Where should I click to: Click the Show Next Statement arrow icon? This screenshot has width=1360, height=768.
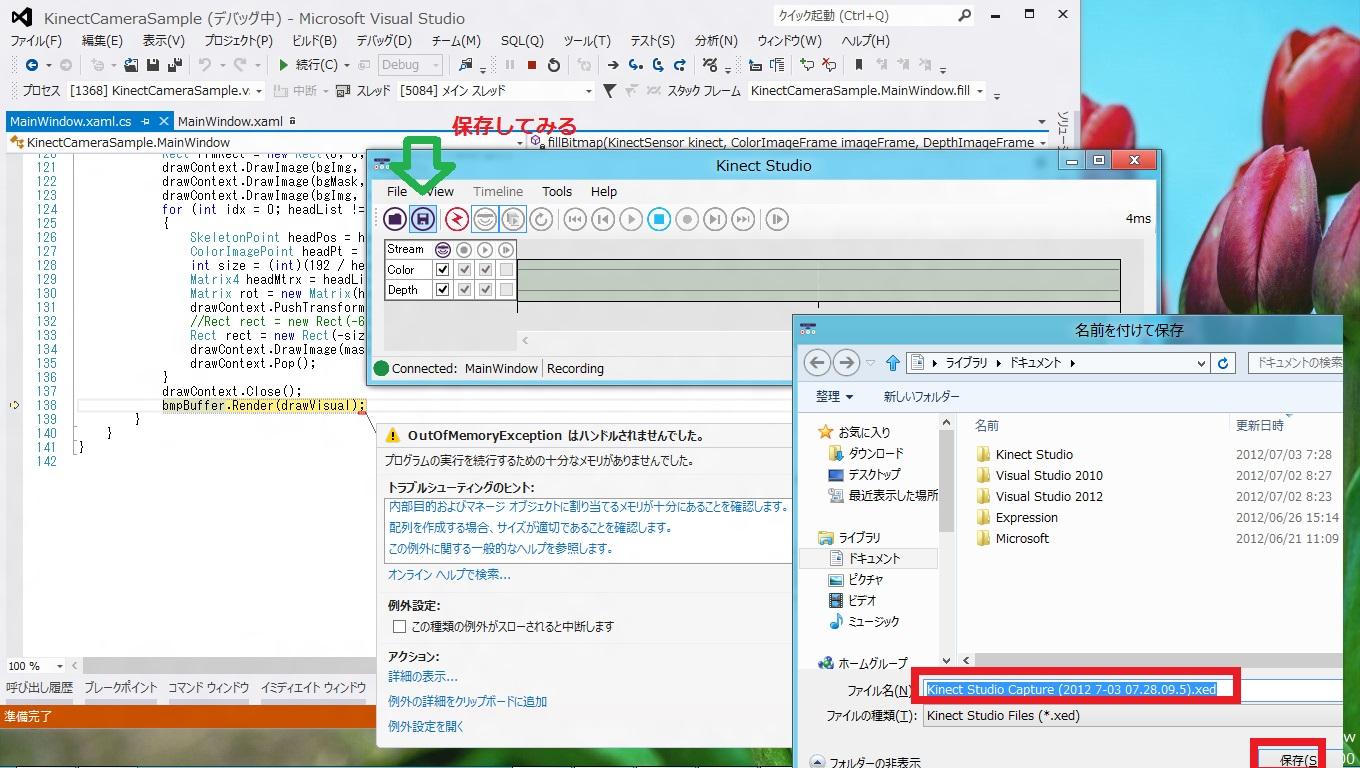tap(613, 65)
